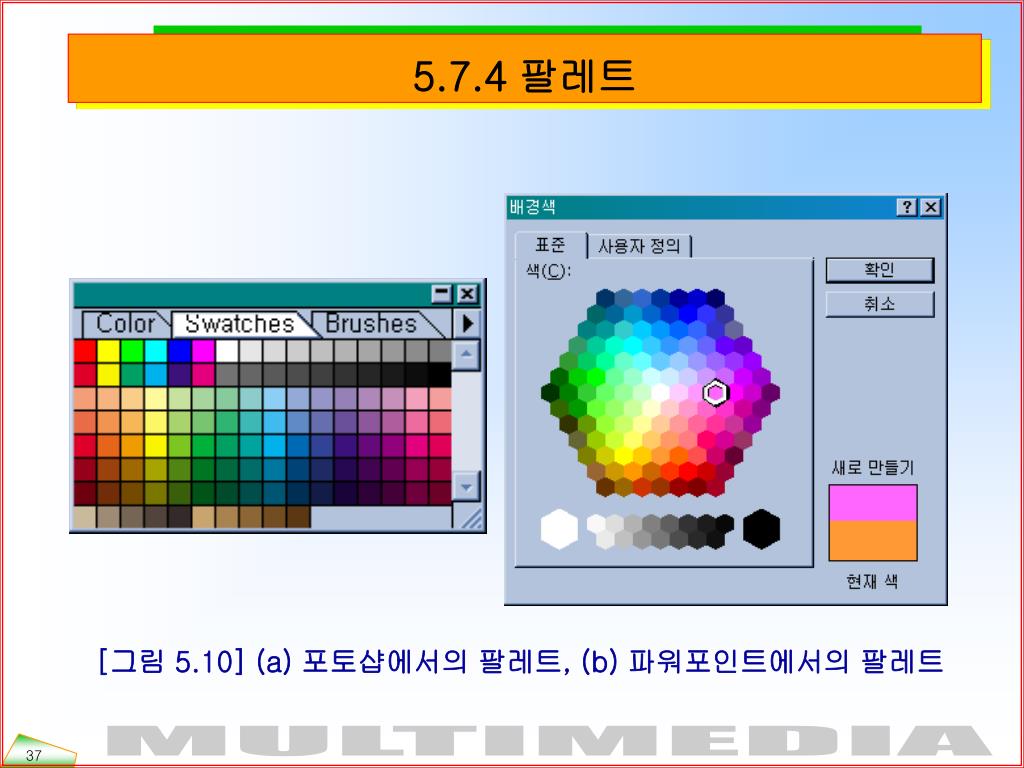The height and width of the screenshot is (768, 1024).
Task: Select the highlighted pink hexagon color
Action: (x=715, y=393)
